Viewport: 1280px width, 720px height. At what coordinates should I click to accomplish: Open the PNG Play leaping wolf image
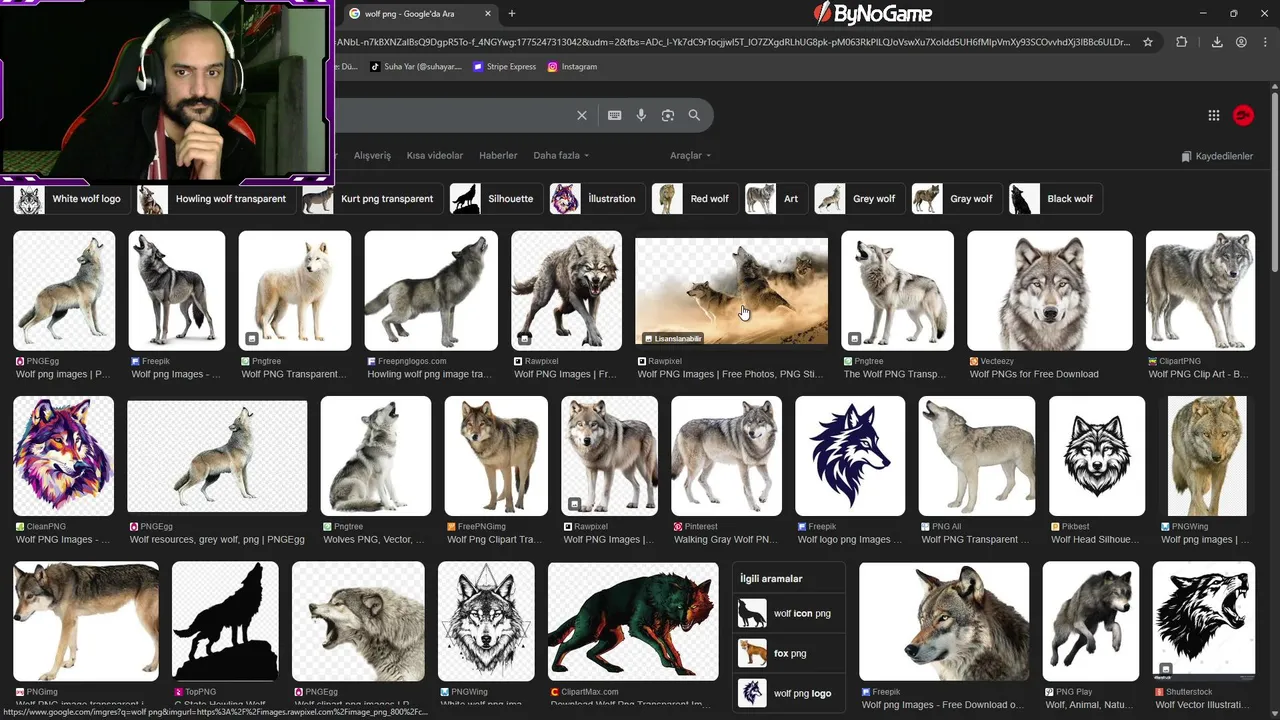pyautogui.click(x=1091, y=621)
